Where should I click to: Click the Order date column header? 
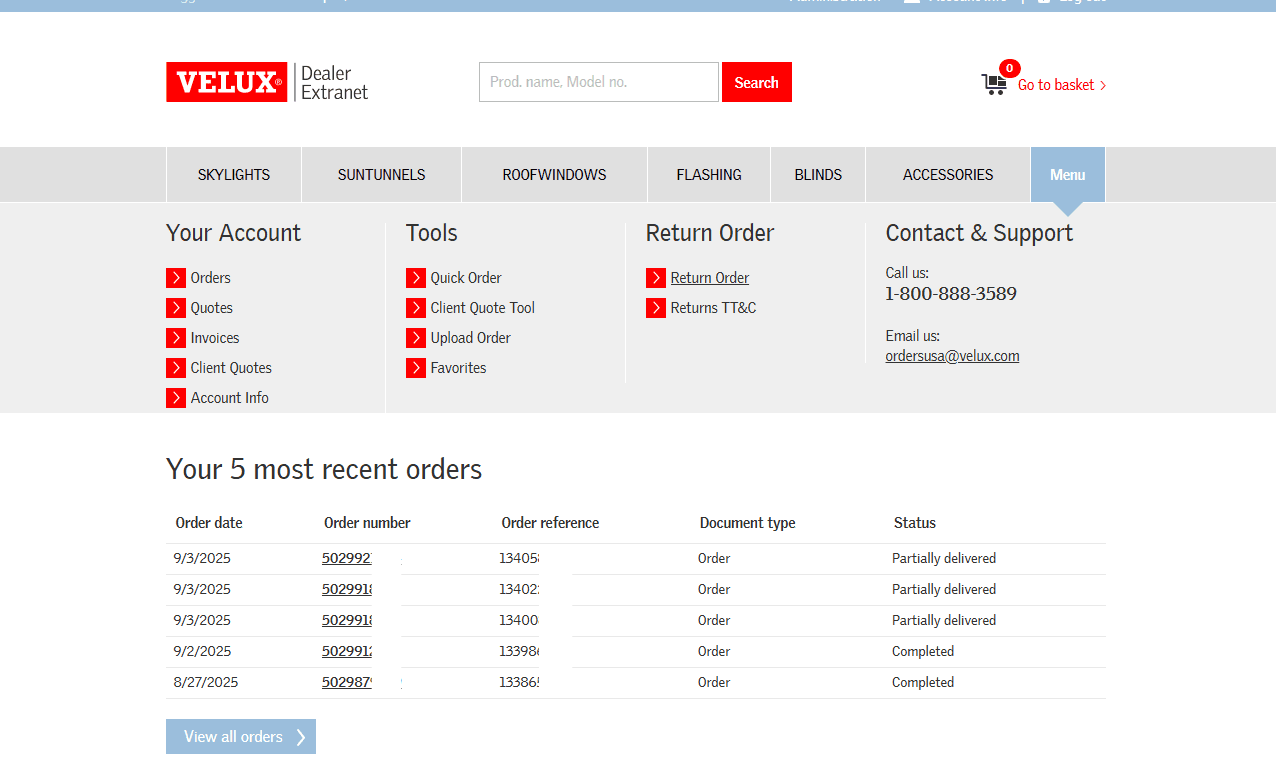click(x=209, y=523)
